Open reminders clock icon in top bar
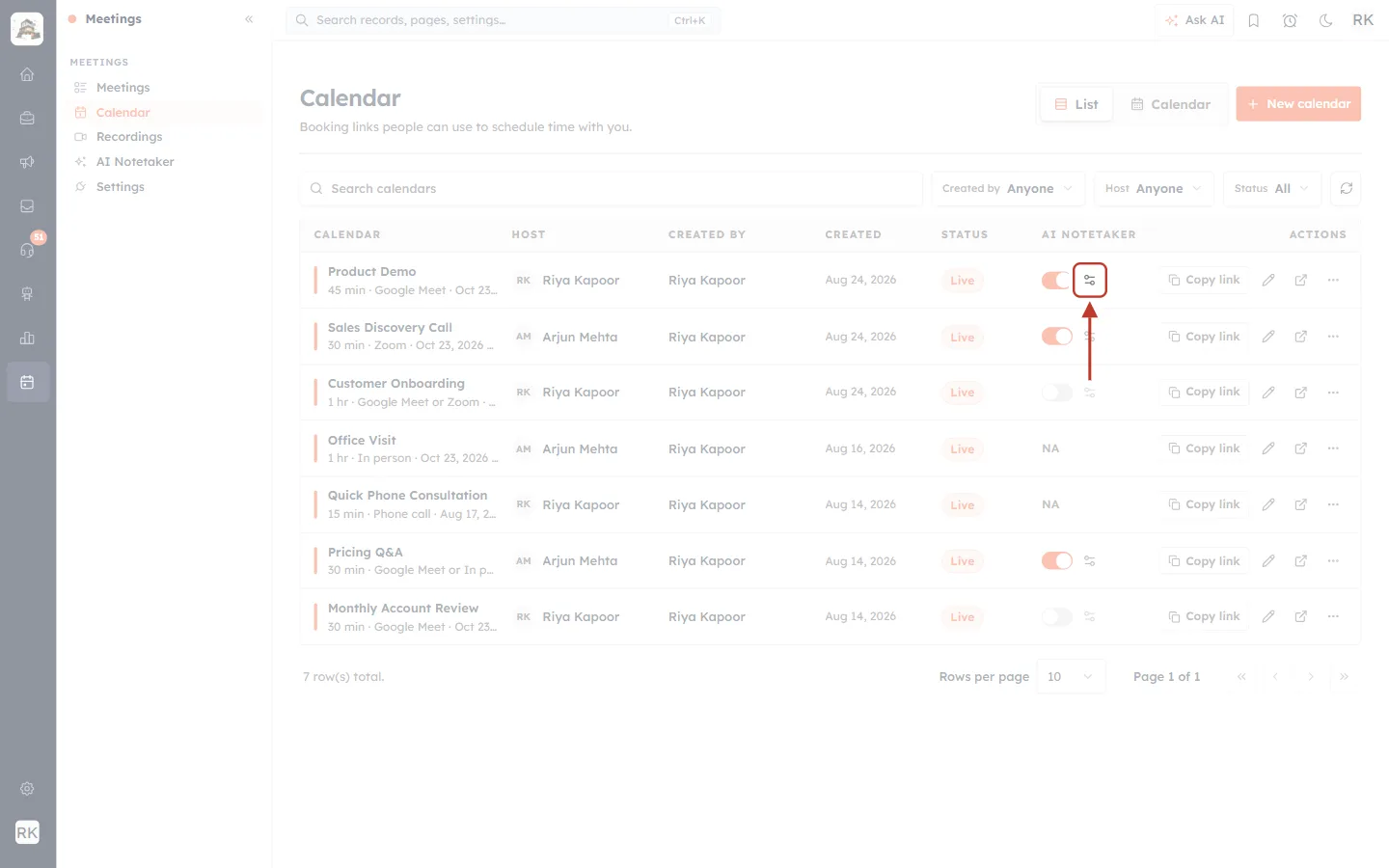This screenshot has height=868, width=1389. (1290, 20)
